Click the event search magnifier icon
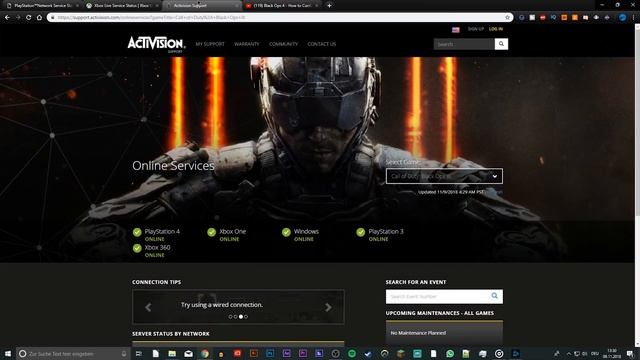Viewport: 640px width, 360px height. (495, 296)
